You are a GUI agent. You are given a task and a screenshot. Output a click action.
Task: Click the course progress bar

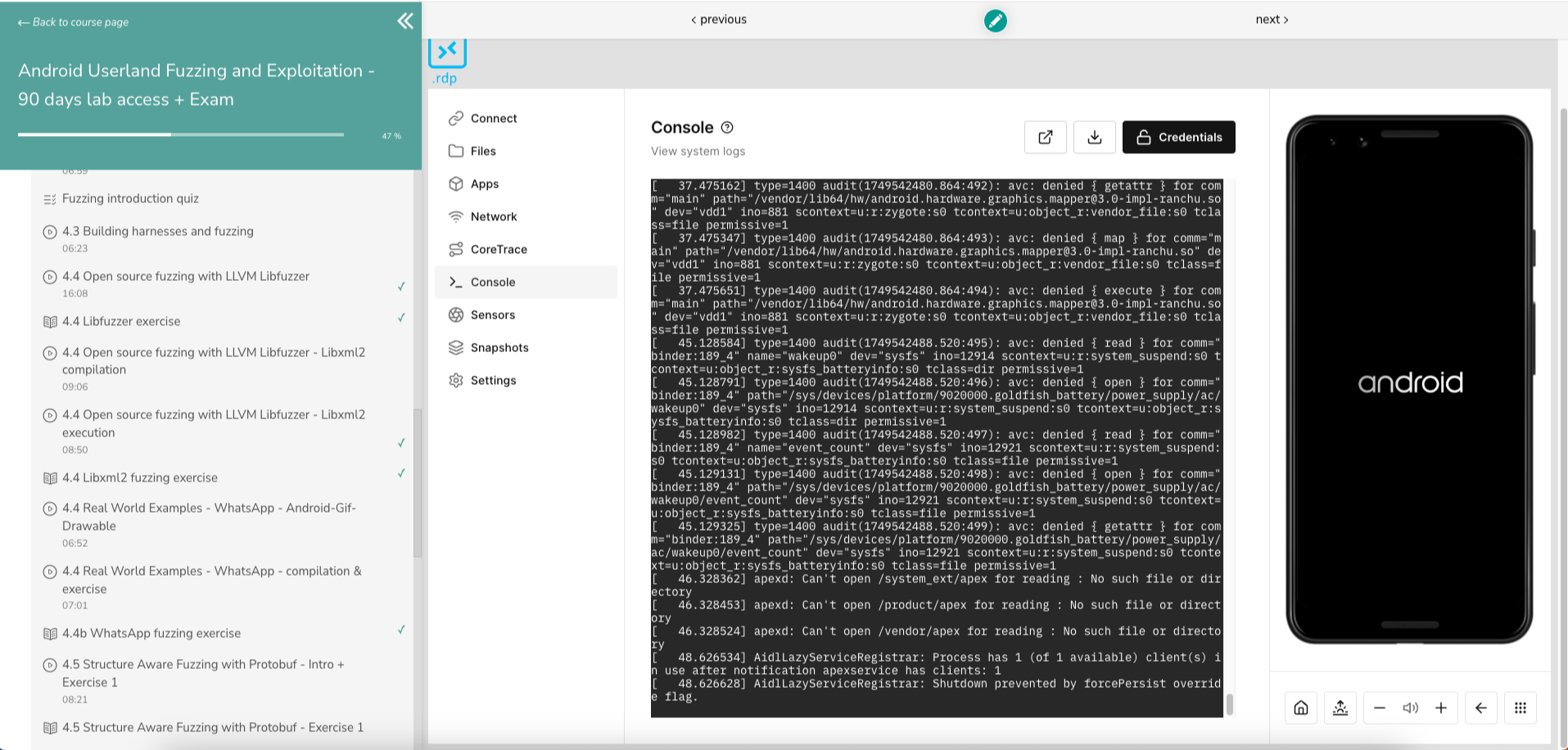181,134
